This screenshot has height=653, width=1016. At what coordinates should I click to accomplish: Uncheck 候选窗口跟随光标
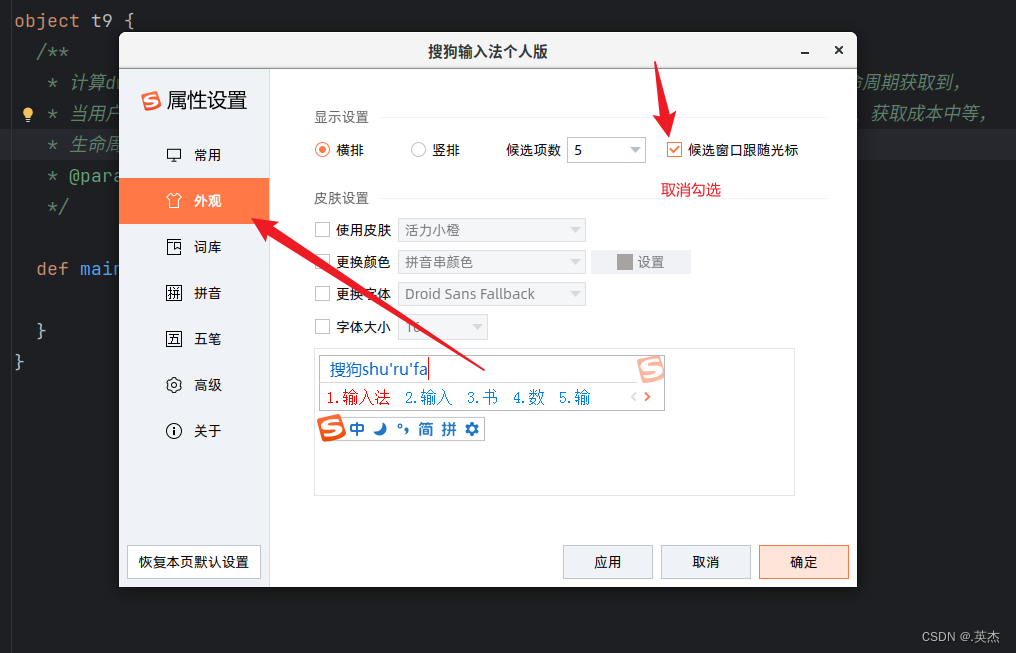pos(674,149)
